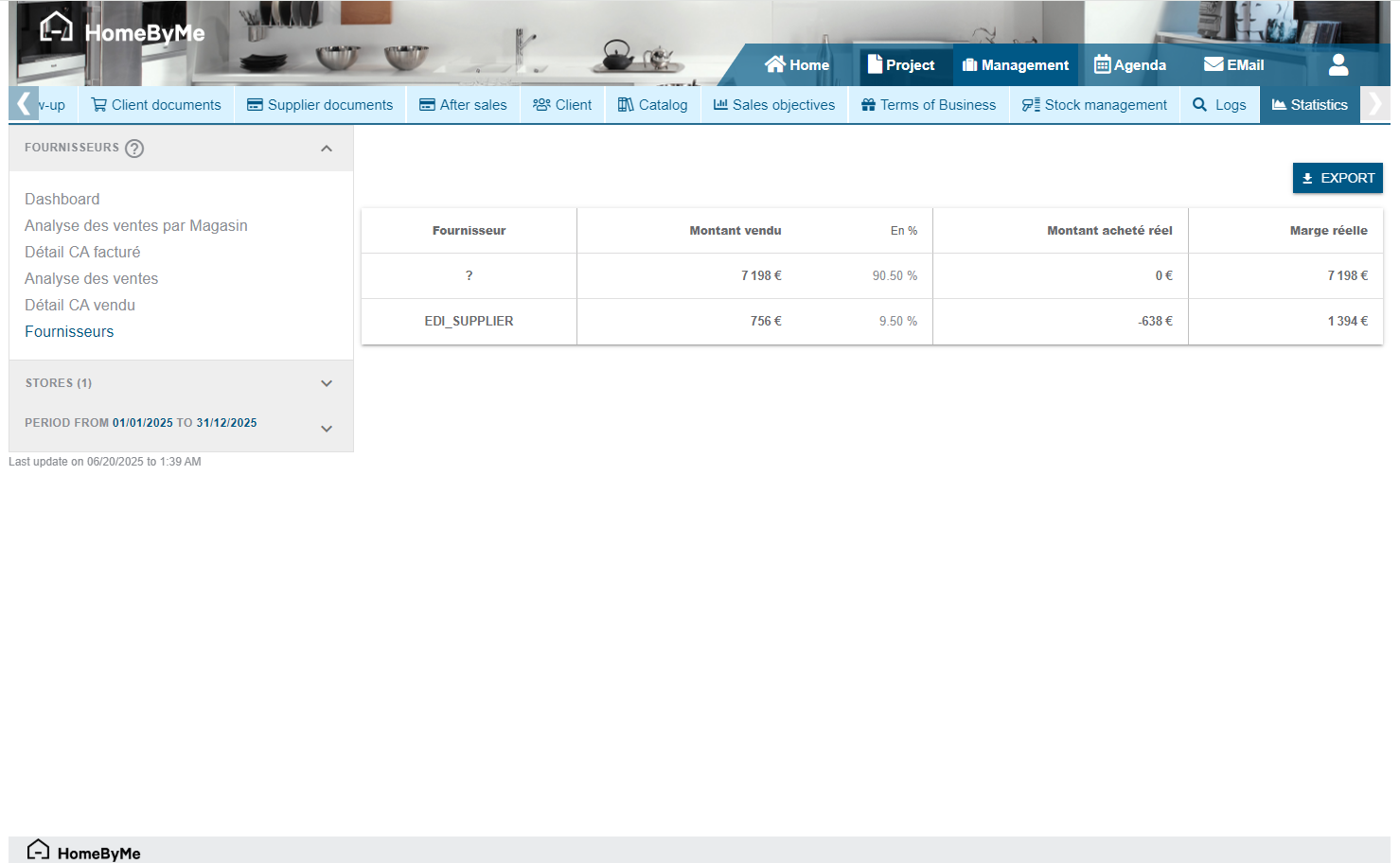This screenshot has height=863, width=1400.
Task: Click the Fournisseurs help question mark icon
Action: [x=134, y=149]
